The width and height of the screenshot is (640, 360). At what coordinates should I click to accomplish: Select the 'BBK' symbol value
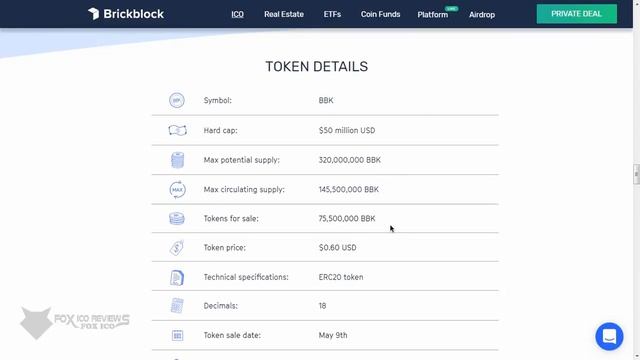coord(326,100)
